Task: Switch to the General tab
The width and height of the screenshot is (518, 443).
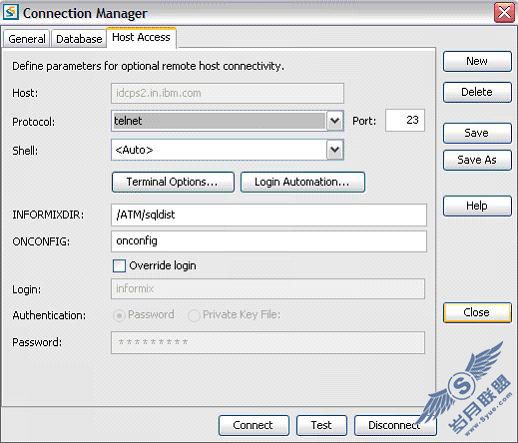Action: [x=27, y=39]
